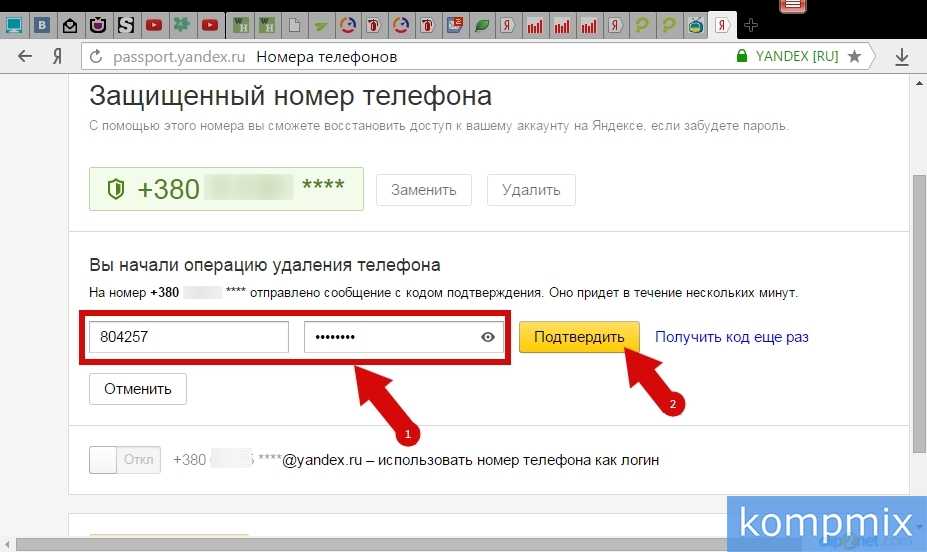The width and height of the screenshot is (927, 552).
Task: Reload the page with the refresh icon
Action: (x=96, y=57)
